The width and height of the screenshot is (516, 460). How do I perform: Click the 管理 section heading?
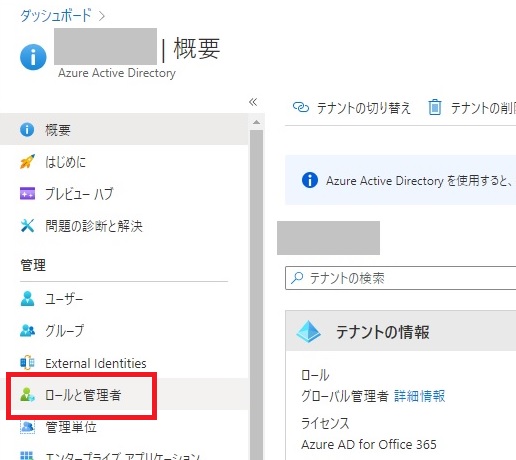33,265
